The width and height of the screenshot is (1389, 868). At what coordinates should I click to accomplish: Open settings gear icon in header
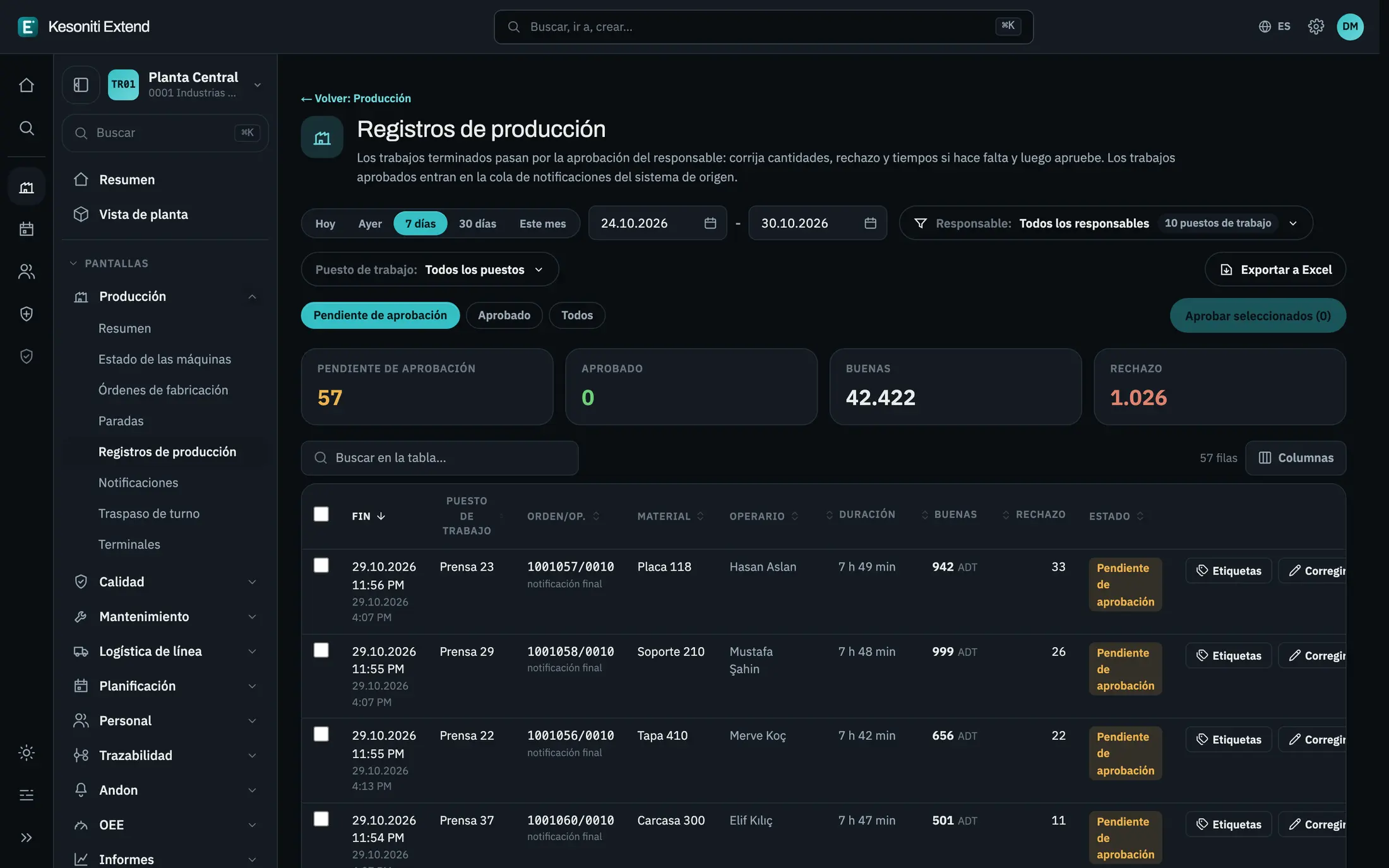coord(1316,27)
